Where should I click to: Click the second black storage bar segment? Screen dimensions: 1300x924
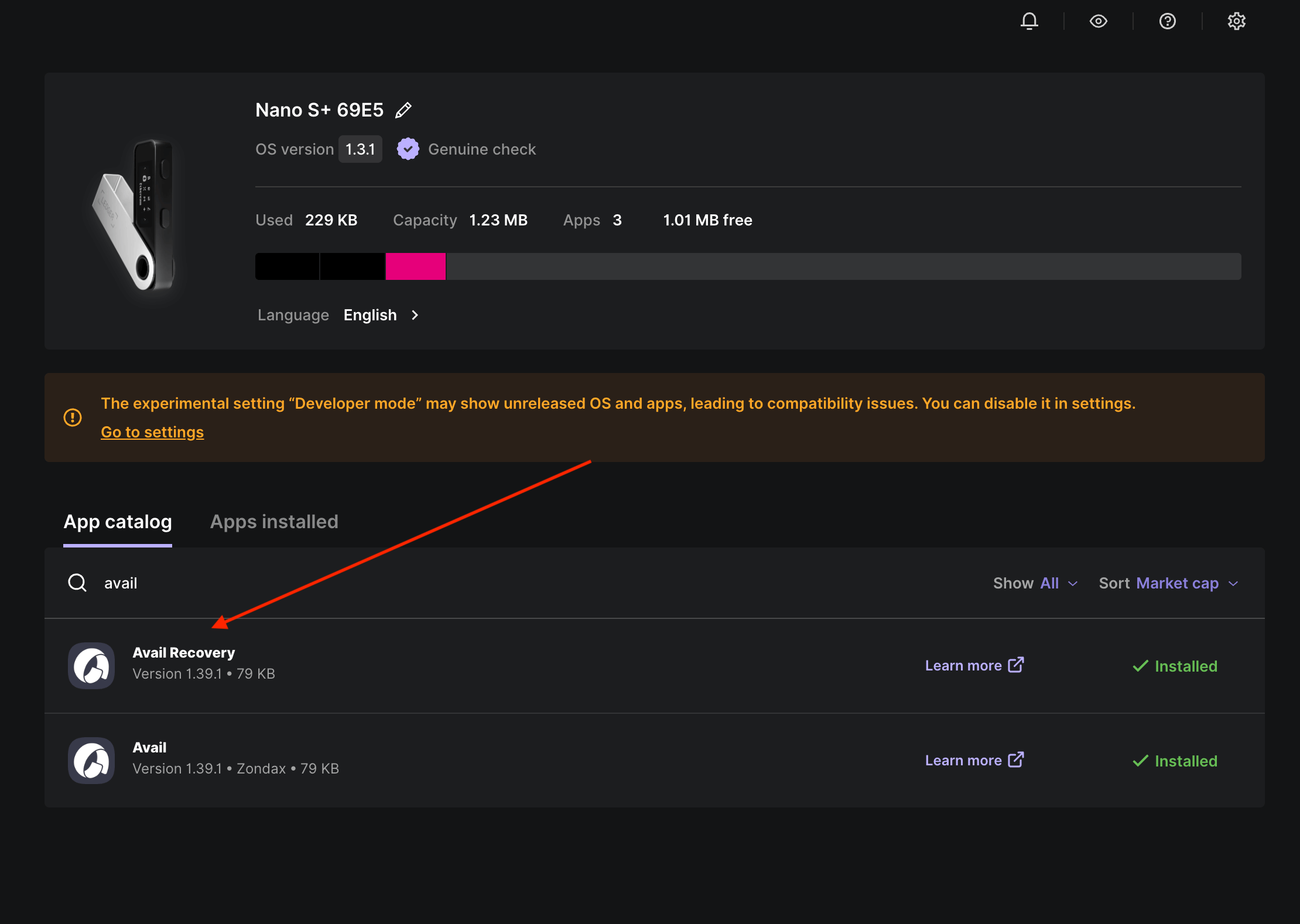[353, 266]
